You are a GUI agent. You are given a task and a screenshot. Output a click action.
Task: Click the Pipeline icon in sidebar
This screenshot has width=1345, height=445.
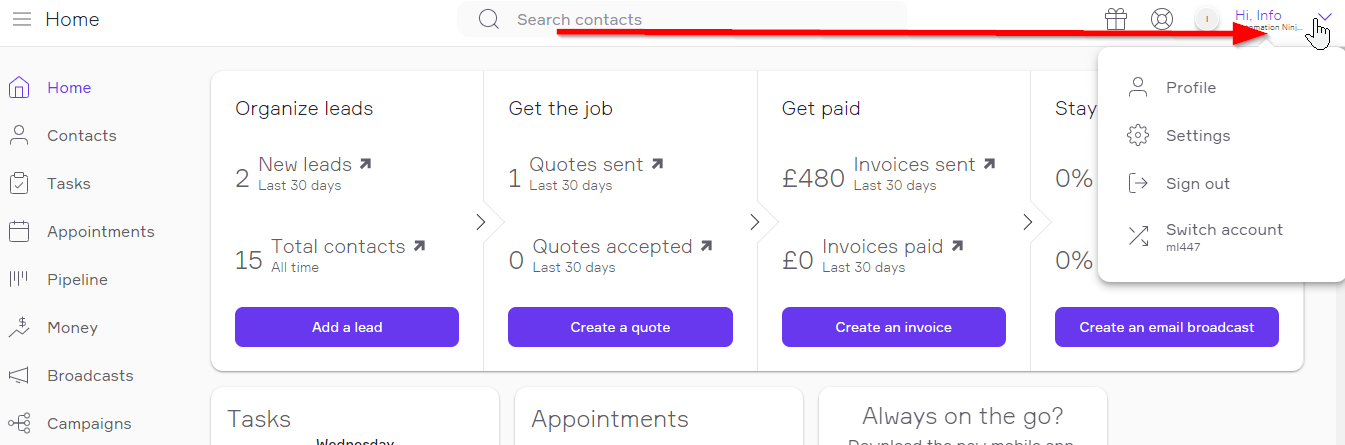click(19, 280)
